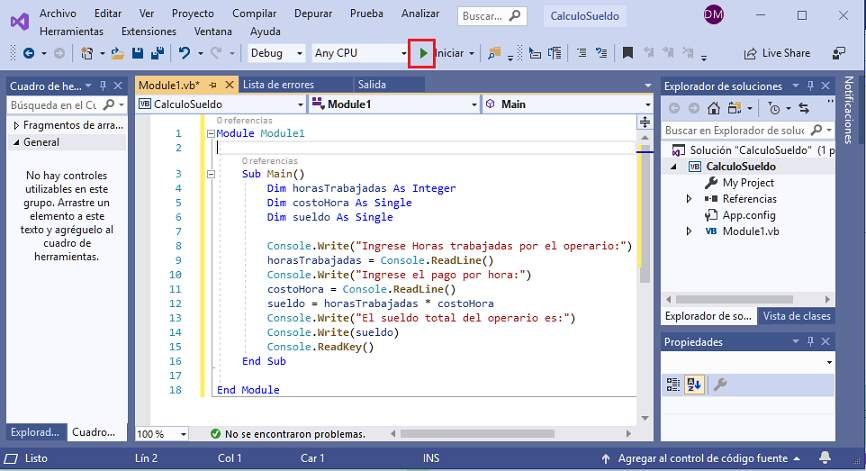
Task: Click the Save All toolbar icon
Action: tap(156, 53)
